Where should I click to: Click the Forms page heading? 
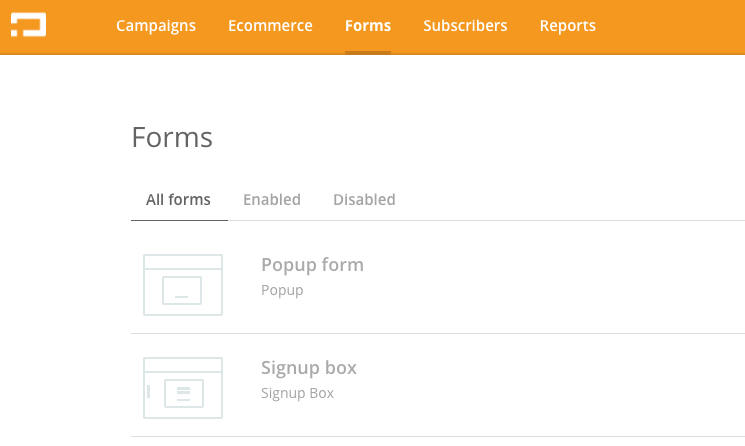click(x=172, y=137)
